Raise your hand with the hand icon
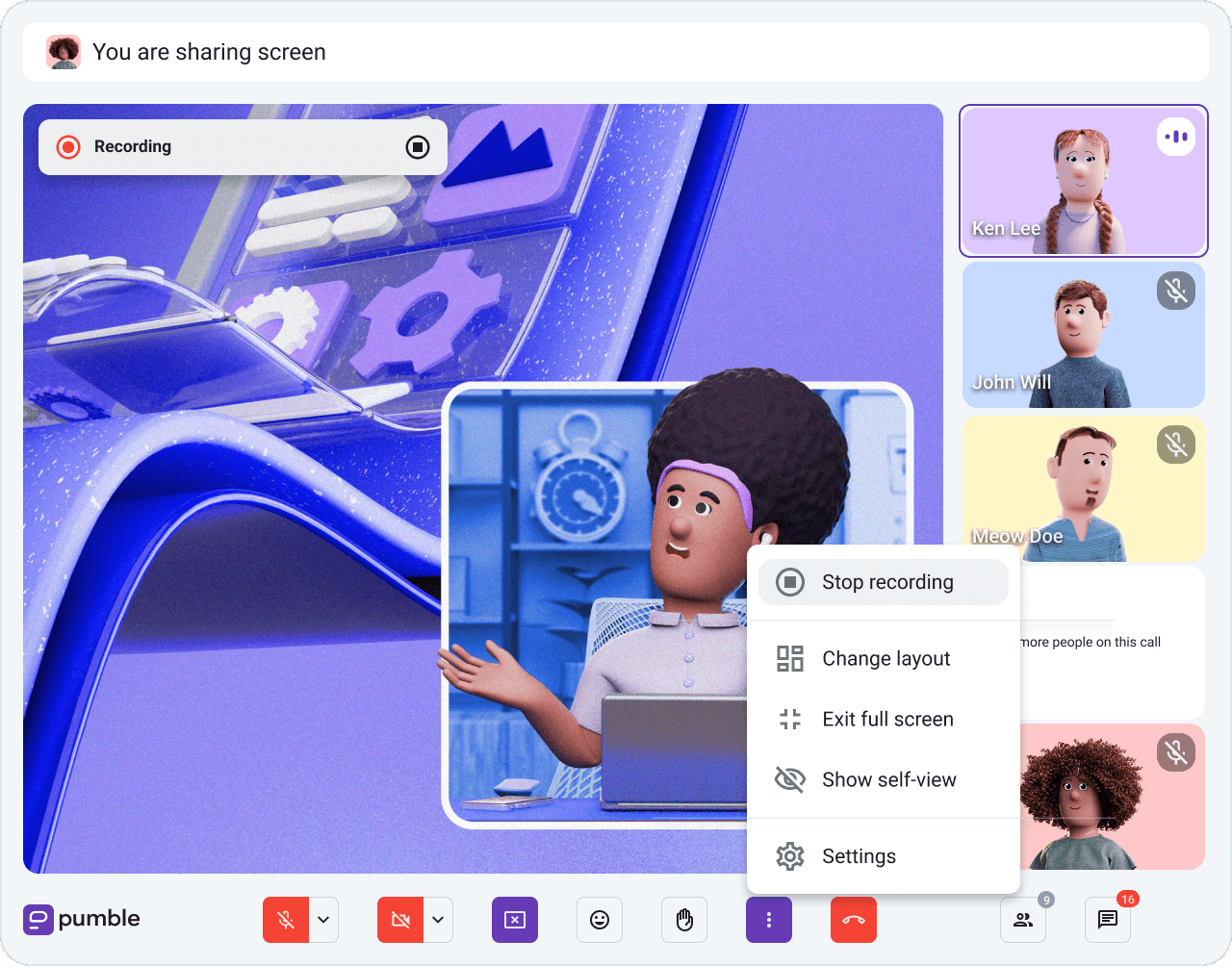Screen dimensions: 1232x966 click(x=684, y=920)
